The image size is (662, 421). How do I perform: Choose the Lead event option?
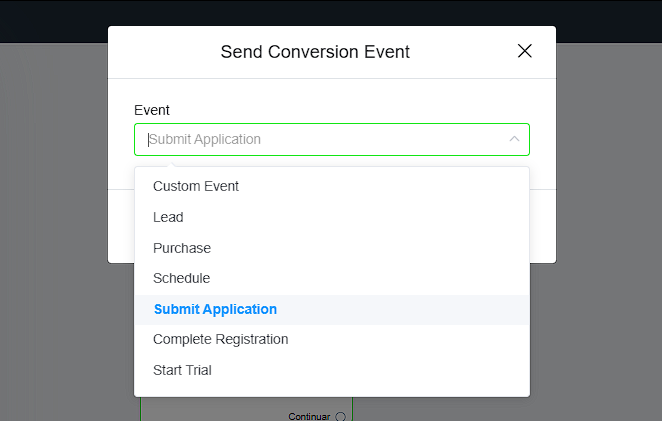(168, 217)
